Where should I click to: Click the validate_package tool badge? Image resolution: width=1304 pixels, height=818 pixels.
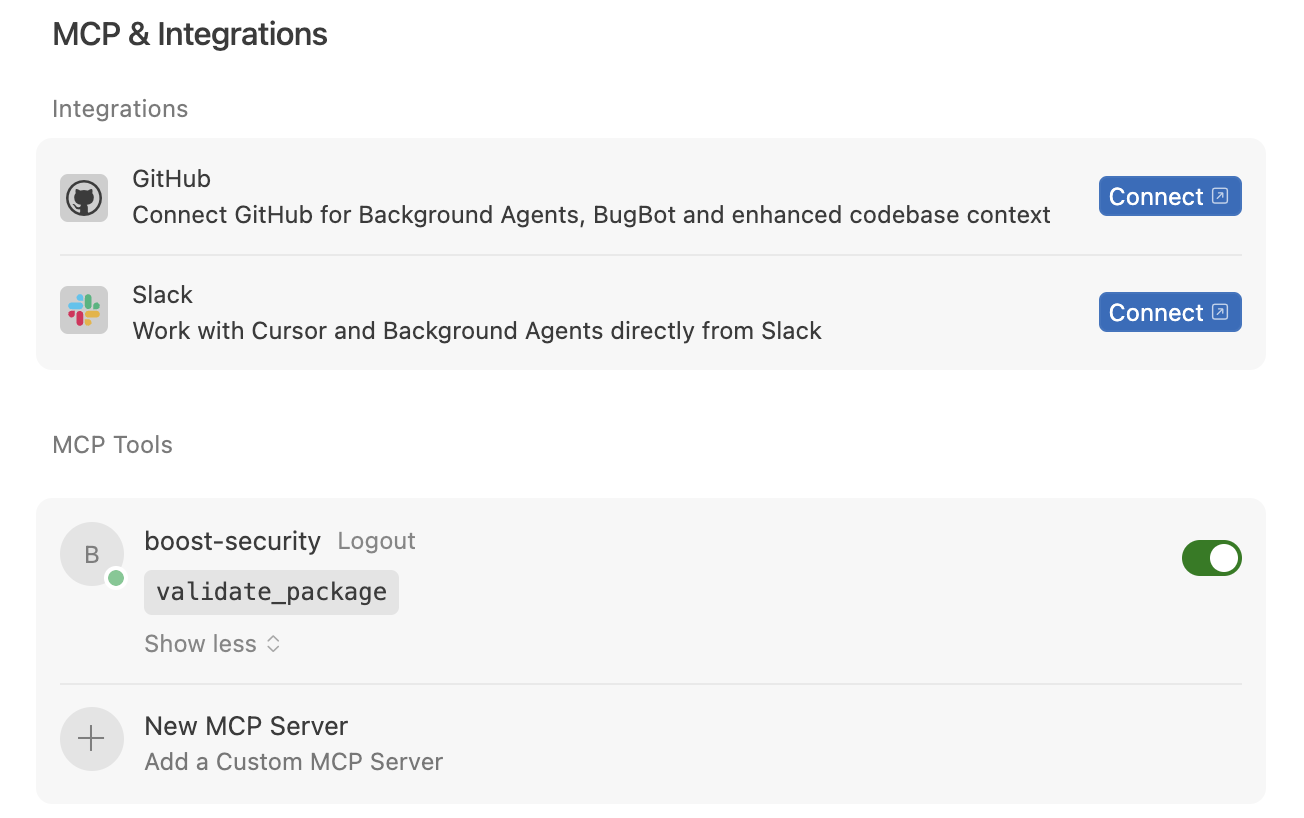271,592
